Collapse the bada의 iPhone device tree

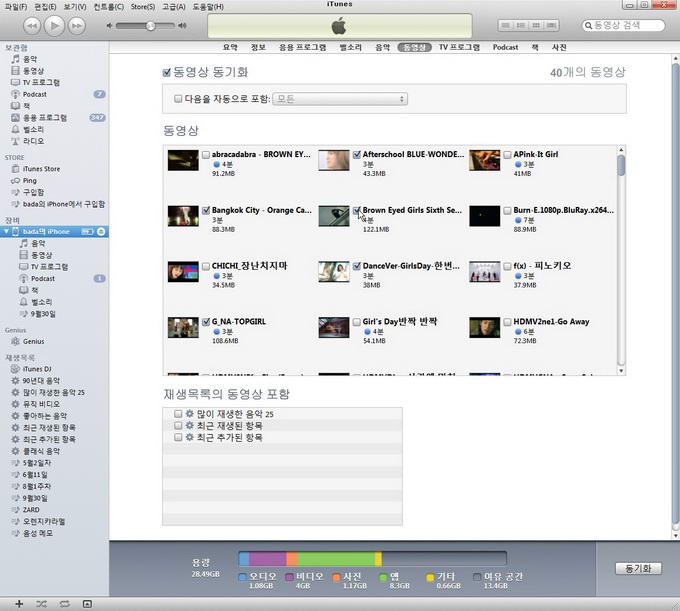(x=6, y=232)
